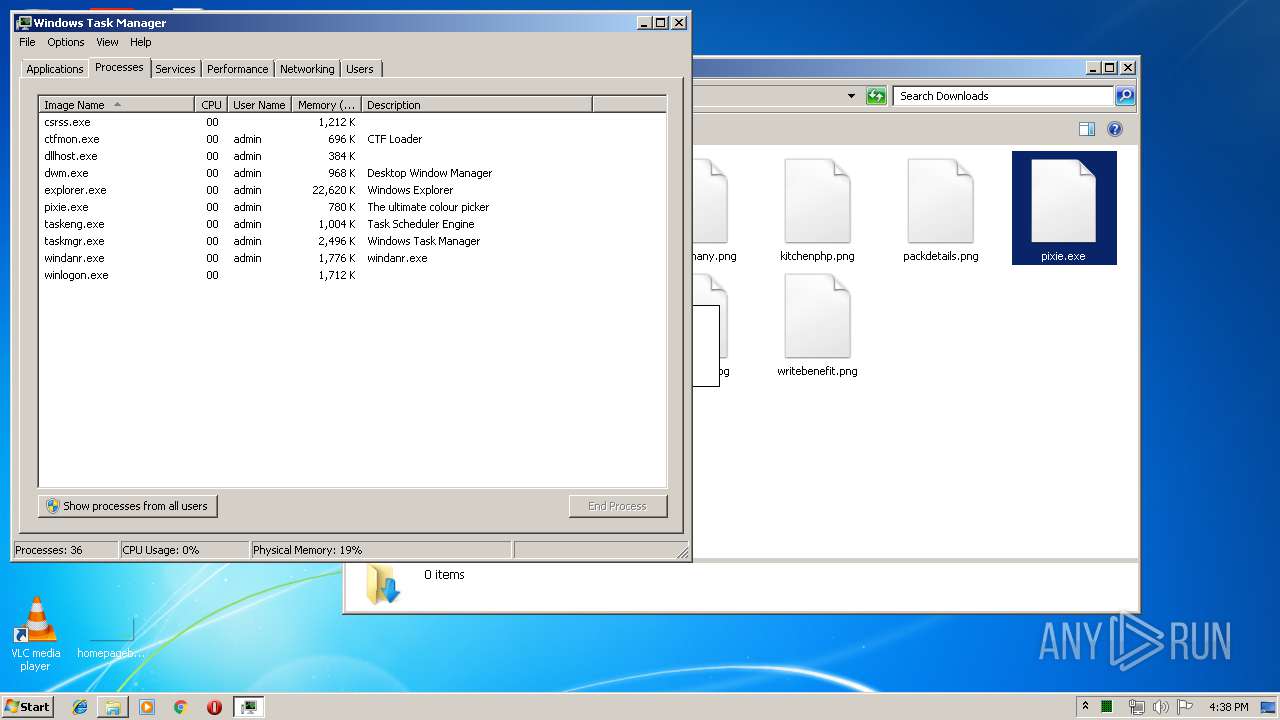Click the End Process button
Image resolution: width=1280 pixels, height=720 pixels.
click(x=618, y=506)
